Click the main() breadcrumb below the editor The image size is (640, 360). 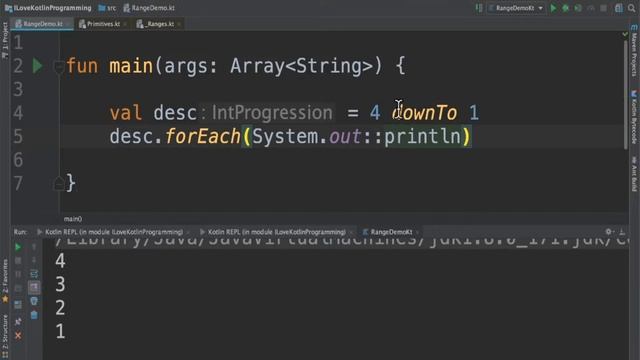(73, 219)
